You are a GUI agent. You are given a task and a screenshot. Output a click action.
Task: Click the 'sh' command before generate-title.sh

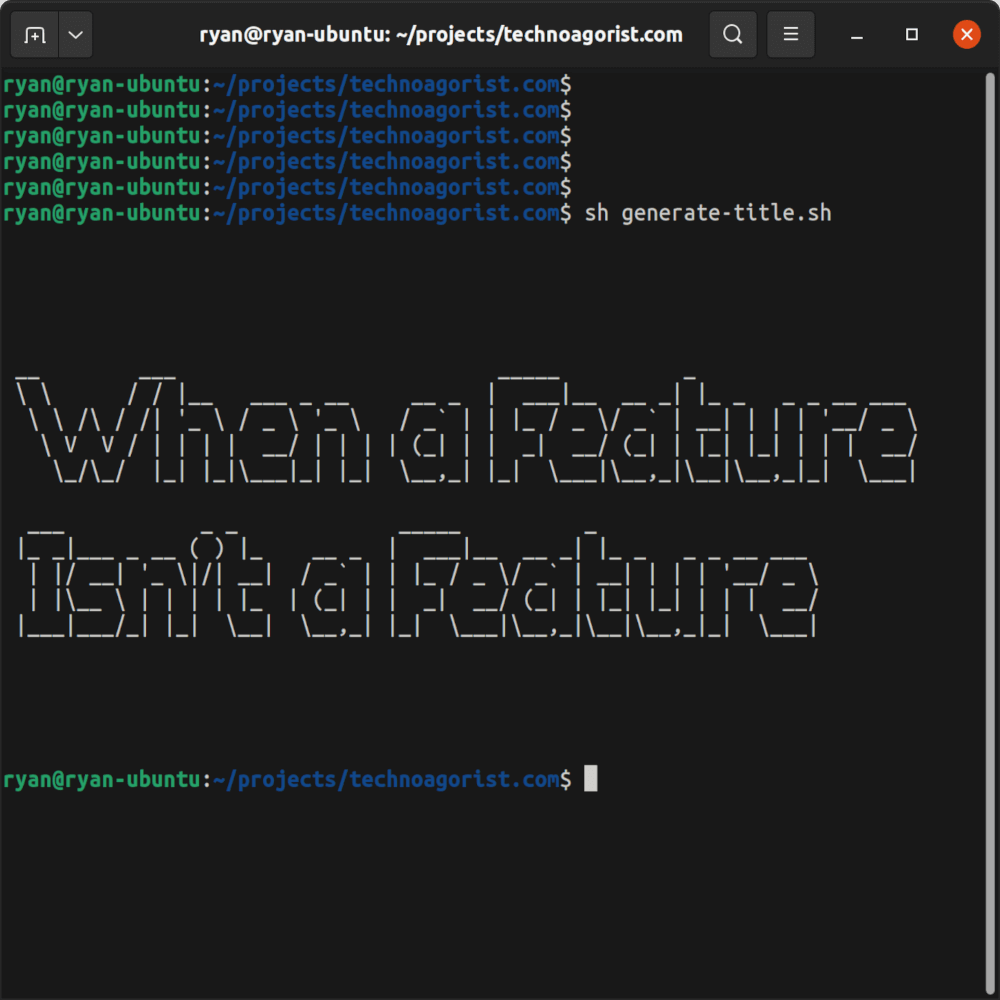(x=597, y=213)
